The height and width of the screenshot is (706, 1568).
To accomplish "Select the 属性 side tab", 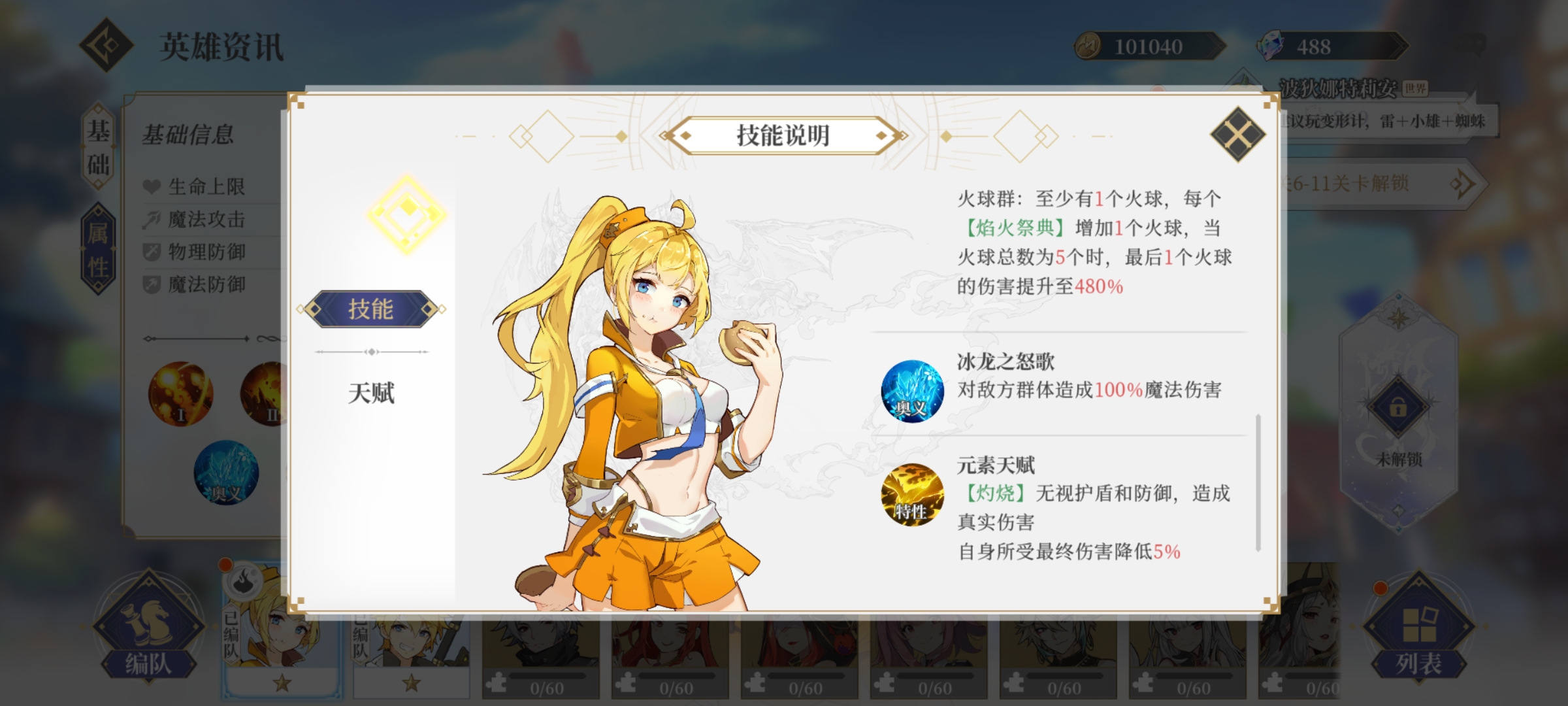I will 99,249.
